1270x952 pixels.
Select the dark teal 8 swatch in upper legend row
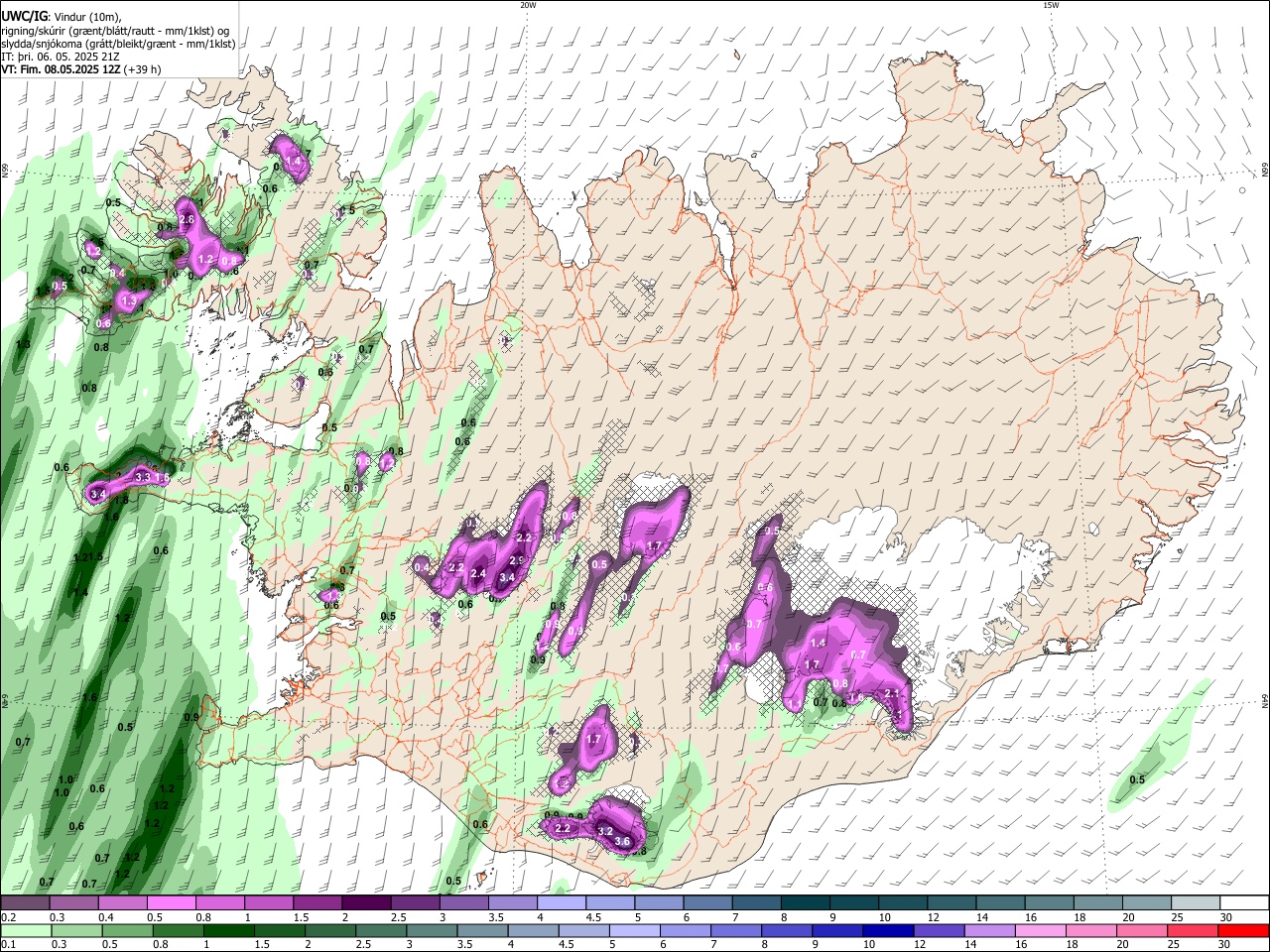(805, 903)
